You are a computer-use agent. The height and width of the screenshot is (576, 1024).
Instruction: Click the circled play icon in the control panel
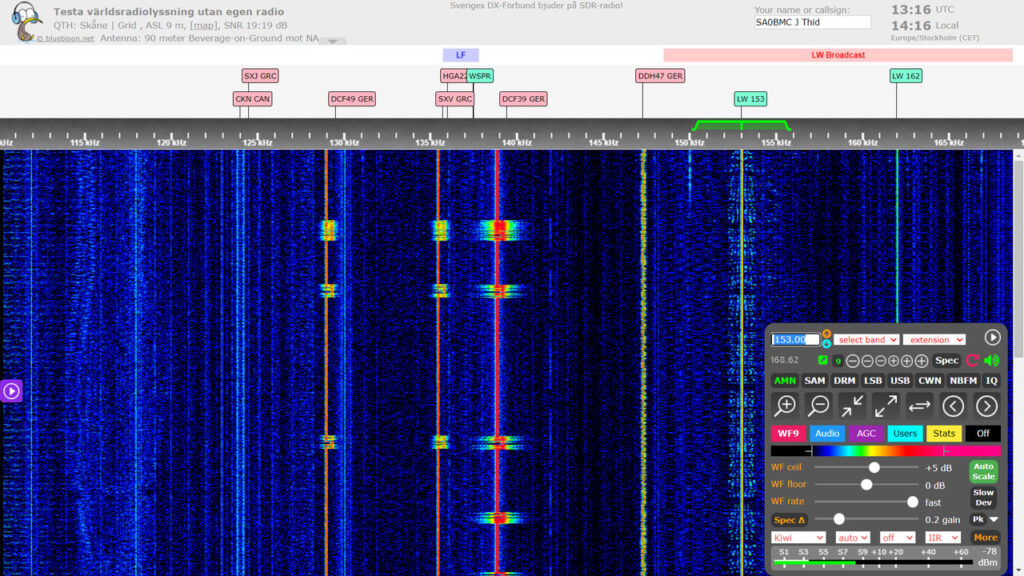(992, 338)
